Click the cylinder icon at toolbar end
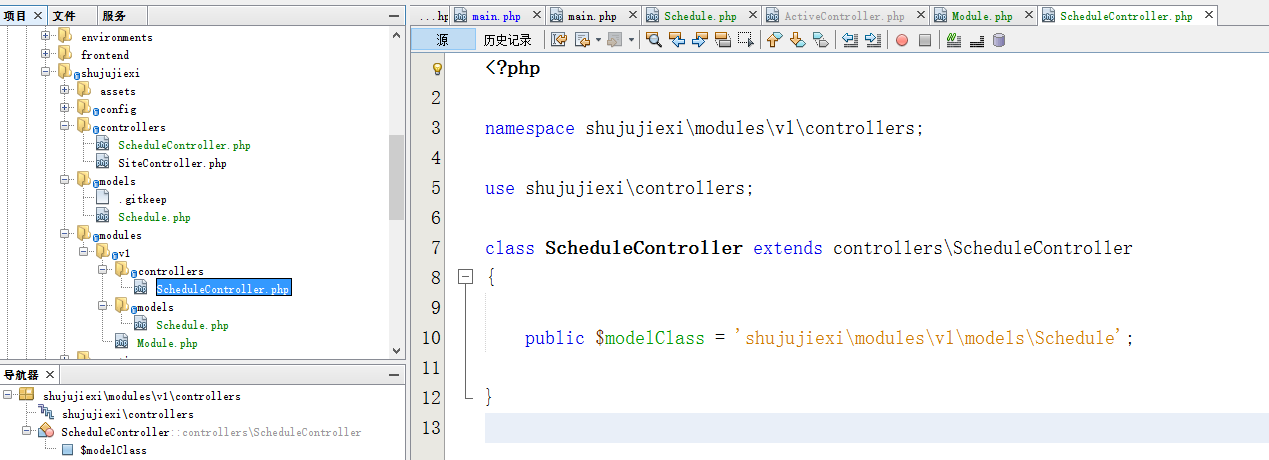The image size is (1269, 460). tap(998, 40)
